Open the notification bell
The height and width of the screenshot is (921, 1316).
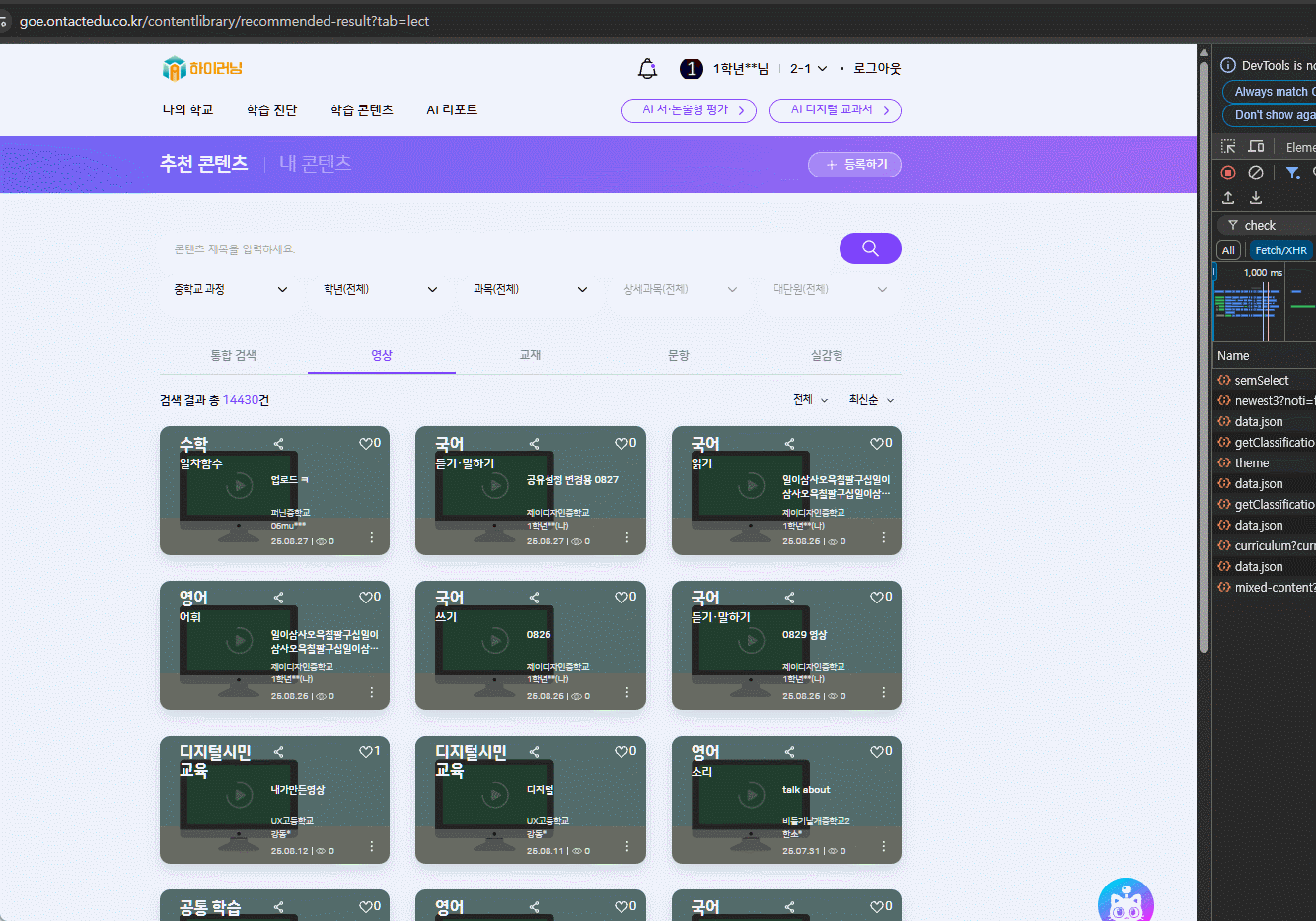click(647, 69)
